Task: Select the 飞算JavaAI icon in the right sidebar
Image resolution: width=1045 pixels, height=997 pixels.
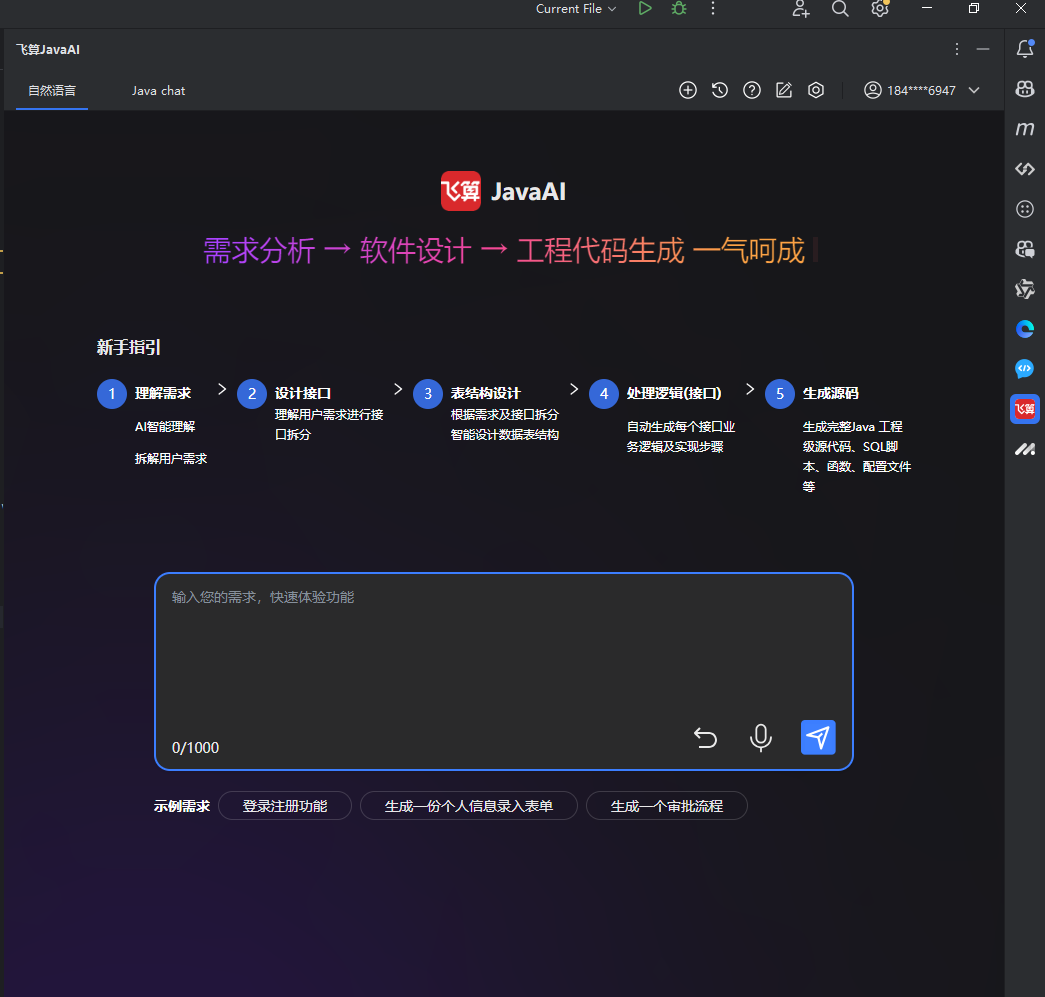Action: pos(1024,409)
